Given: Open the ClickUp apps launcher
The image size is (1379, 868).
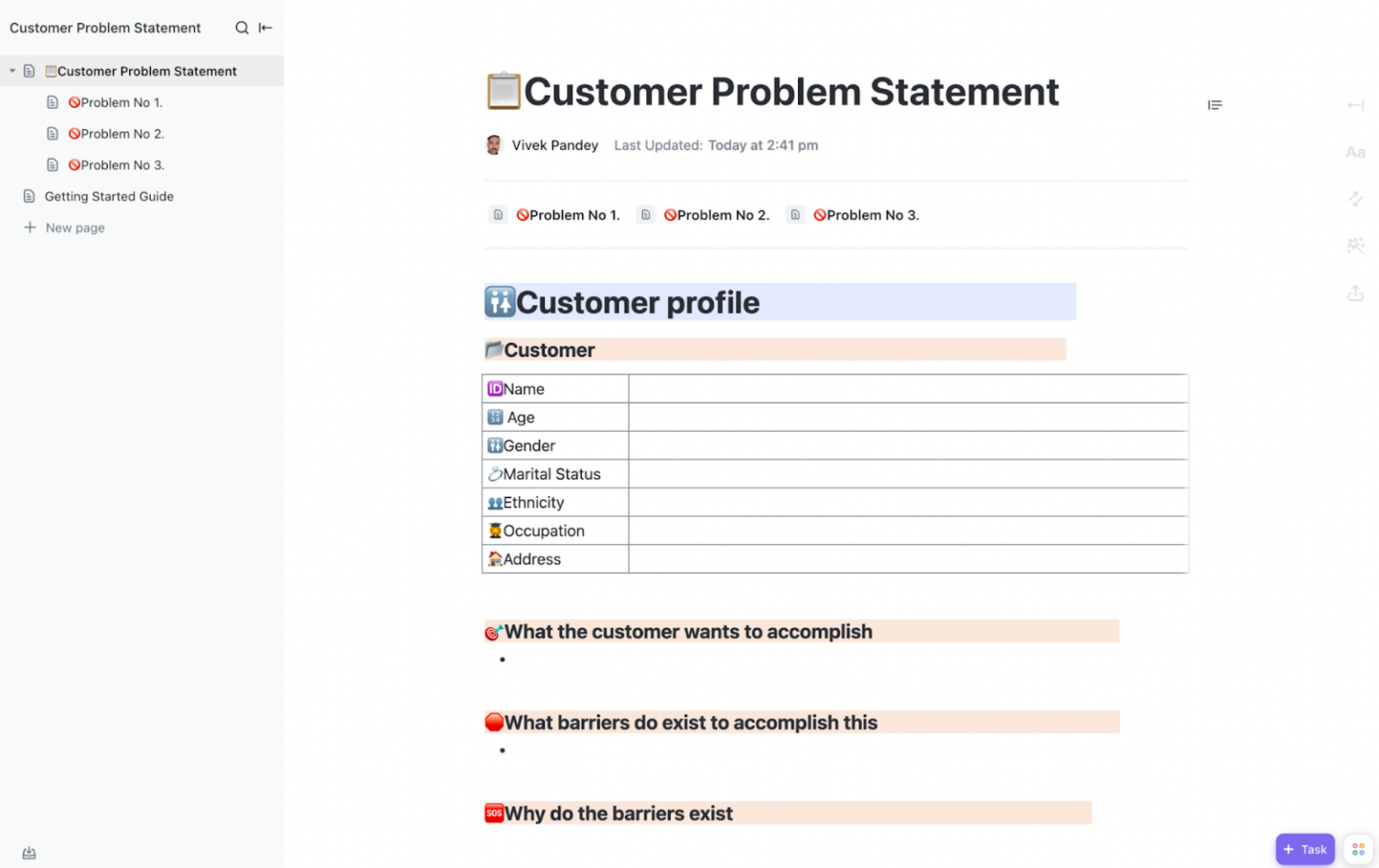Looking at the screenshot, I should tap(1357, 848).
